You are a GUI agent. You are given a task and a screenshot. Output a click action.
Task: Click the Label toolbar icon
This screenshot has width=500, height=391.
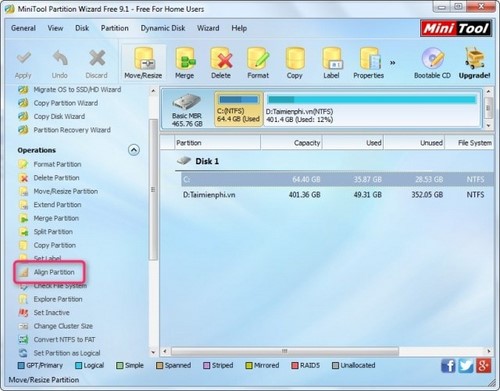(331, 58)
